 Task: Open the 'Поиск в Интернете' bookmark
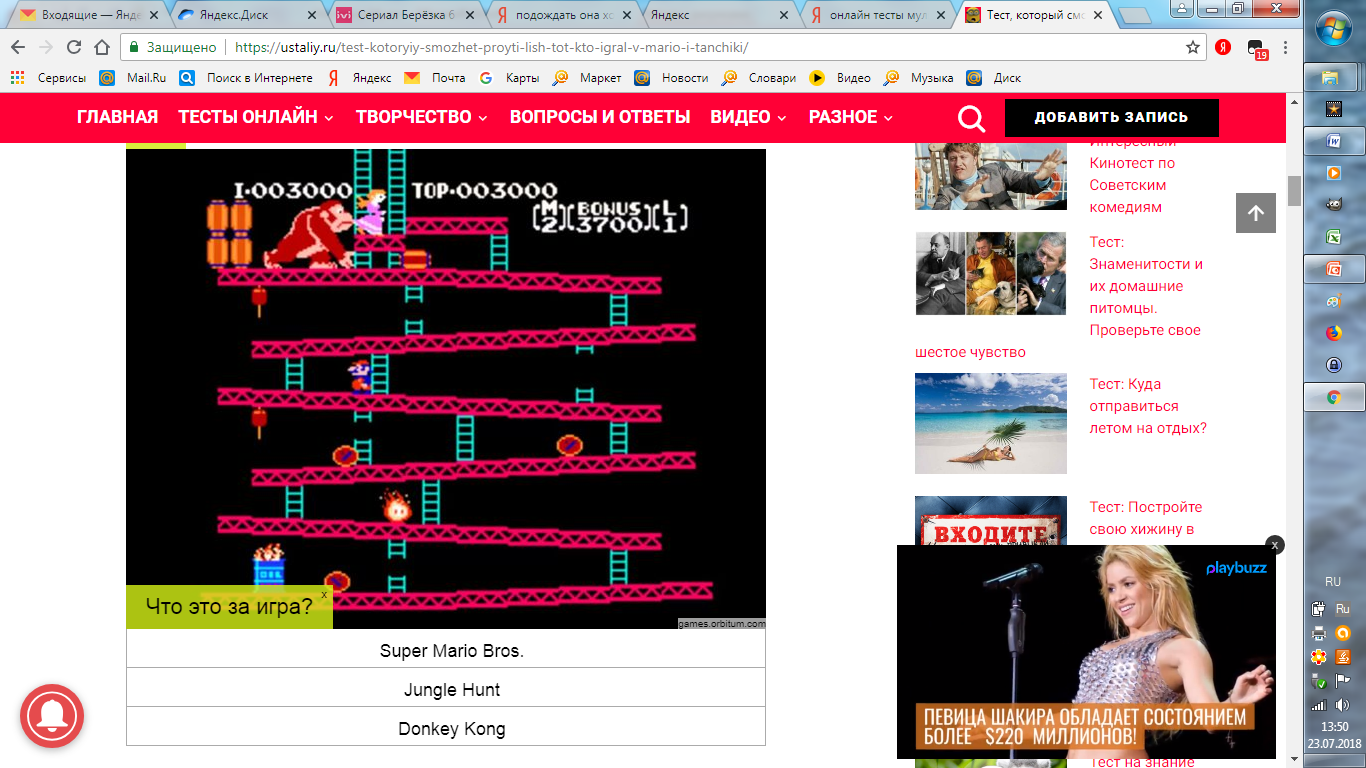[246, 77]
